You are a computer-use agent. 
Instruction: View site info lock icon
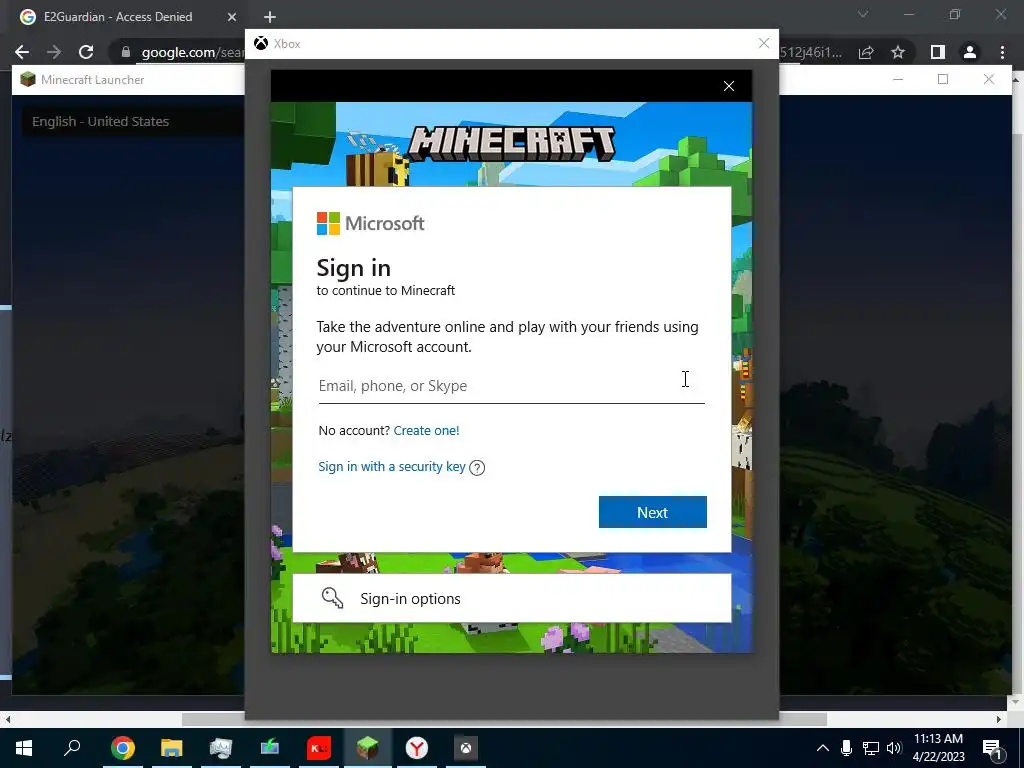click(125, 52)
